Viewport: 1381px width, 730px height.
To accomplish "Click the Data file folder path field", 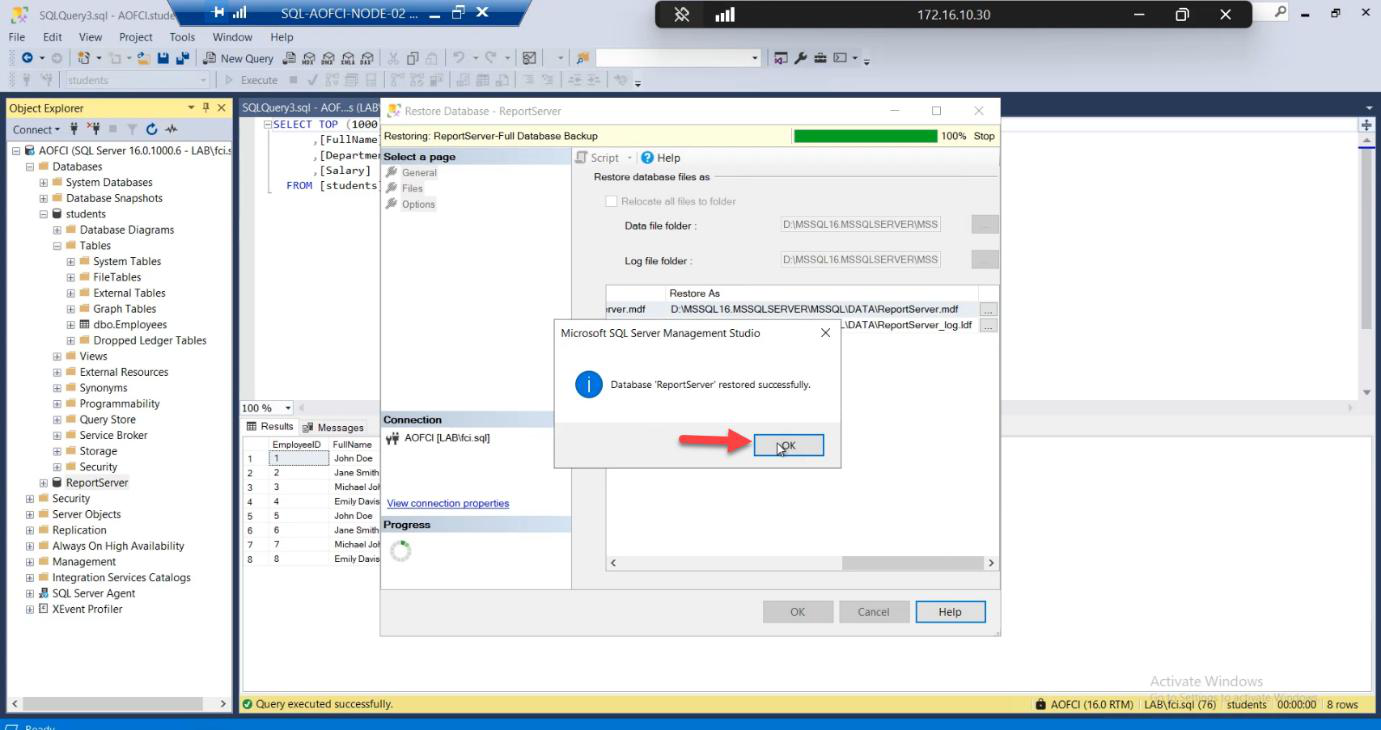I will 860,225.
